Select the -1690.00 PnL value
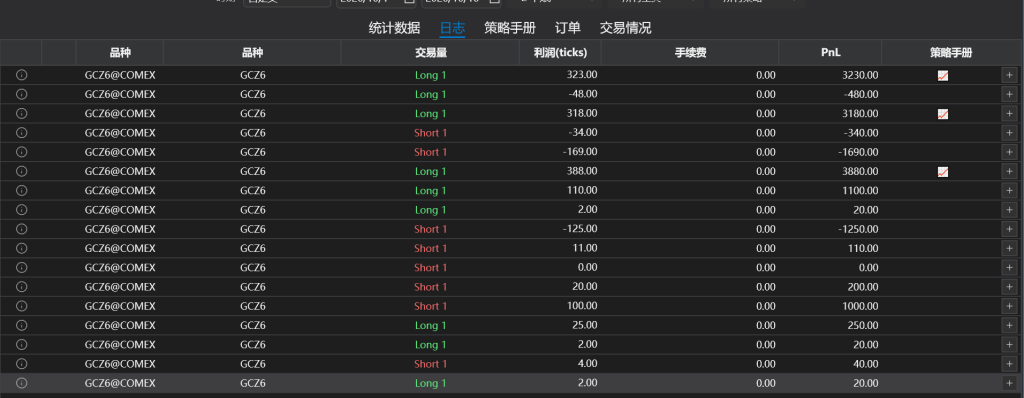The height and width of the screenshot is (398, 1024). coord(858,152)
